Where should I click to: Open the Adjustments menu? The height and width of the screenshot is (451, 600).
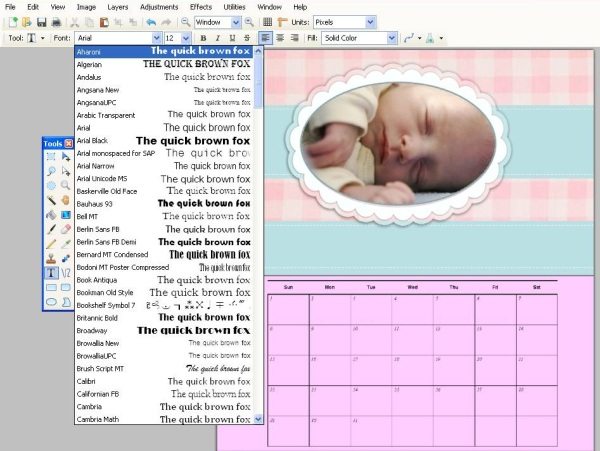158,6
